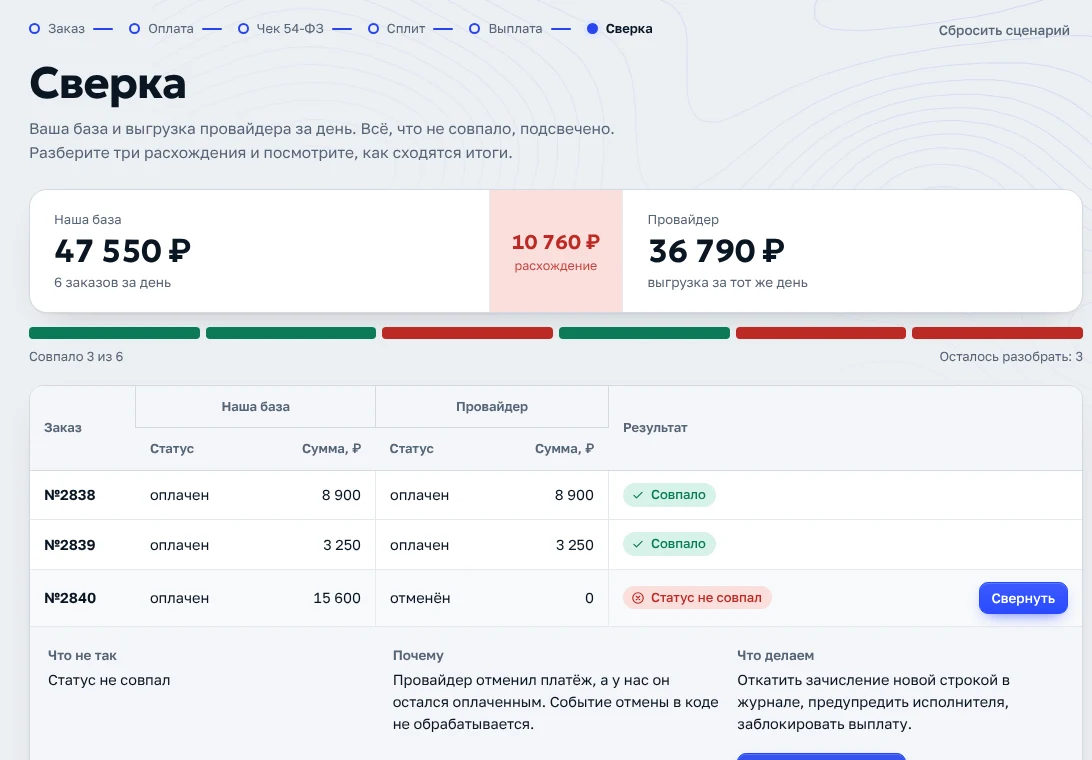Click the Совпало 3 из 6 label
The height and width of the screenshot is (760, 1092).
tap(76, 357)
